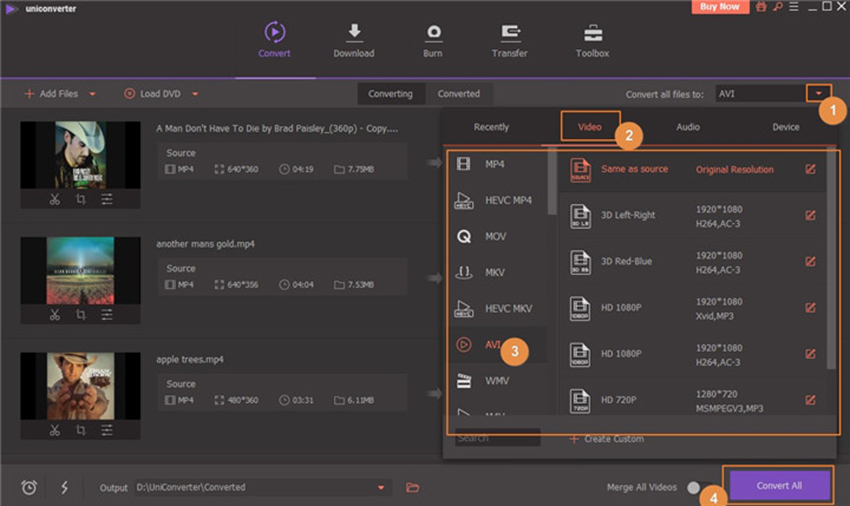Open the Toolbox section

(x=592, y=41)
